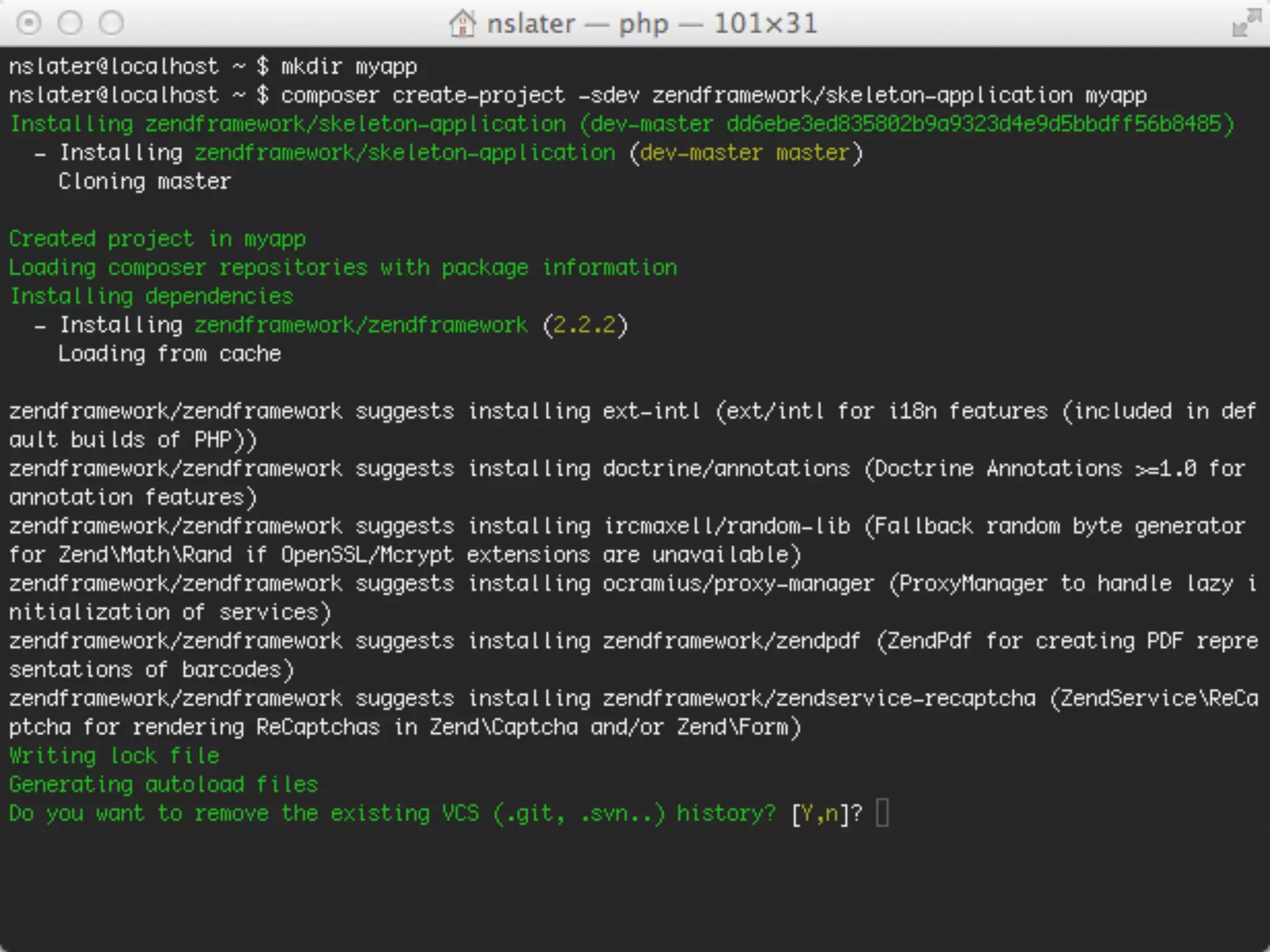This screenshot has height=952, width=1270.
Task: Click the home folder icon in title bar
Action: 462,24
